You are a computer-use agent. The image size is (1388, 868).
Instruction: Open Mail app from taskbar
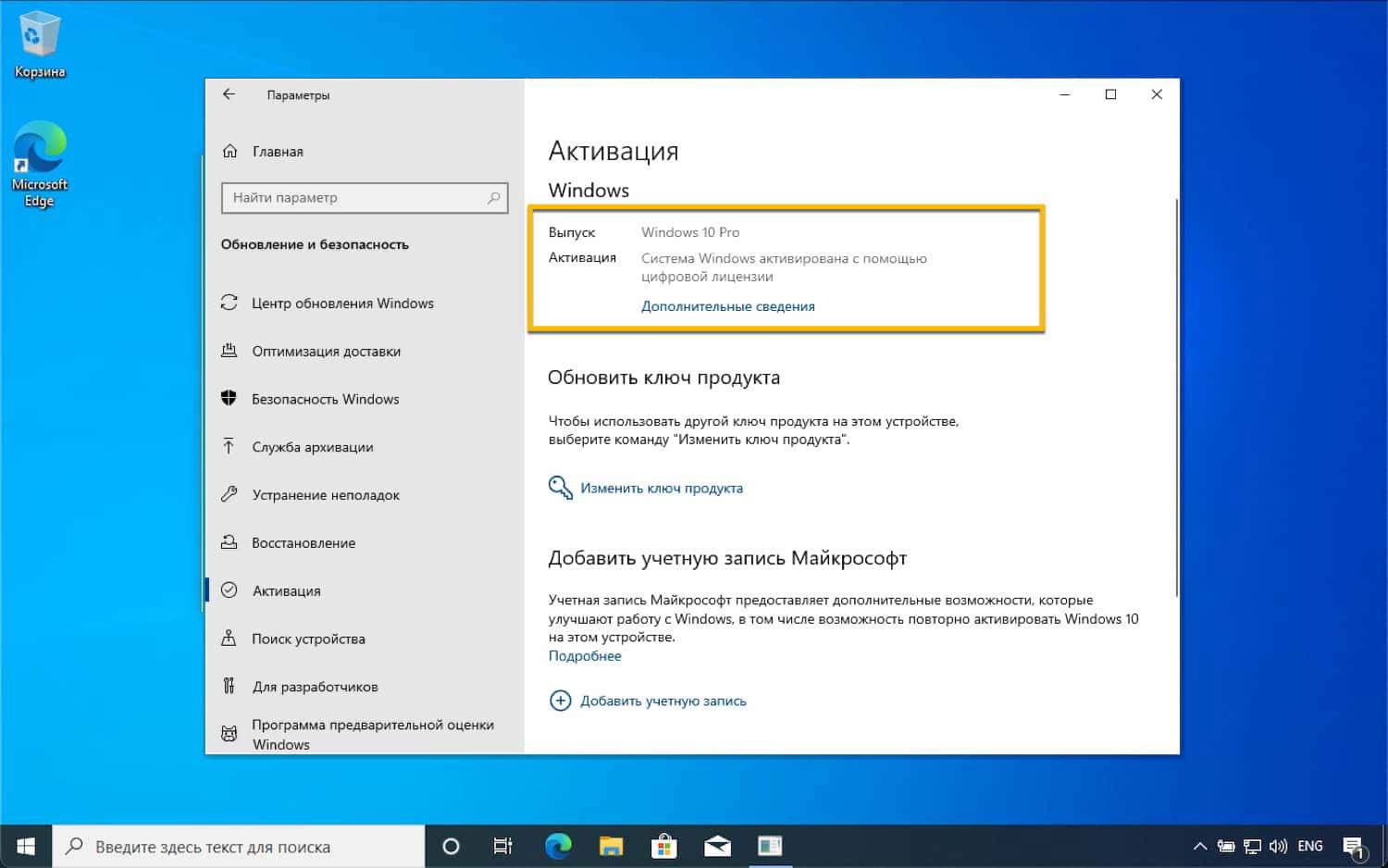point(717,845)
